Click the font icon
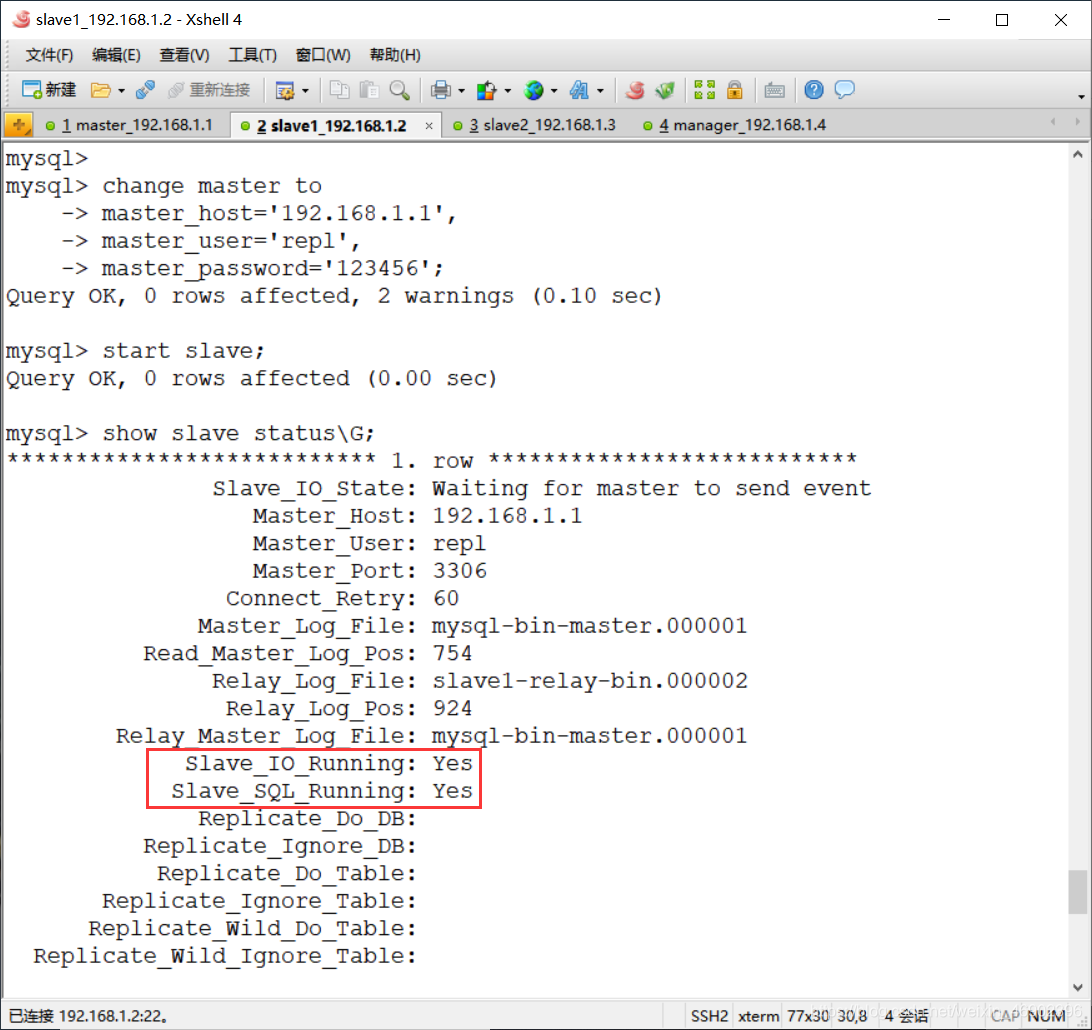 point(579,90)
